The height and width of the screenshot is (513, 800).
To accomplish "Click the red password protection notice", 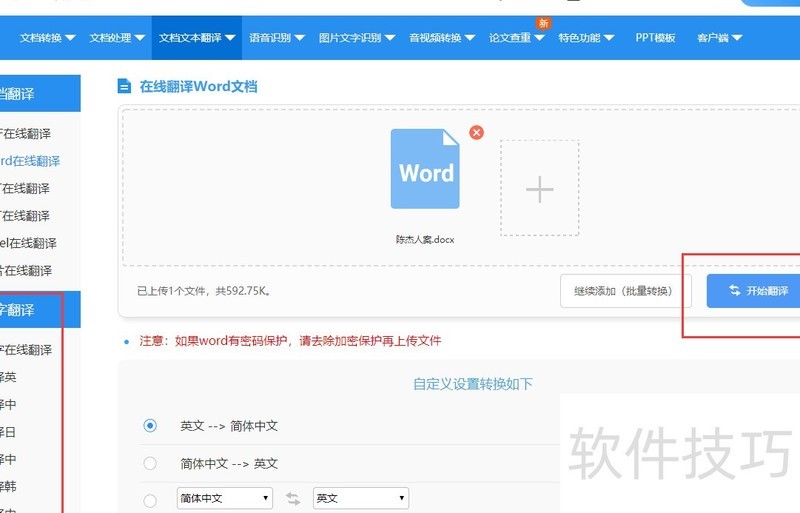I will point(290,341).
